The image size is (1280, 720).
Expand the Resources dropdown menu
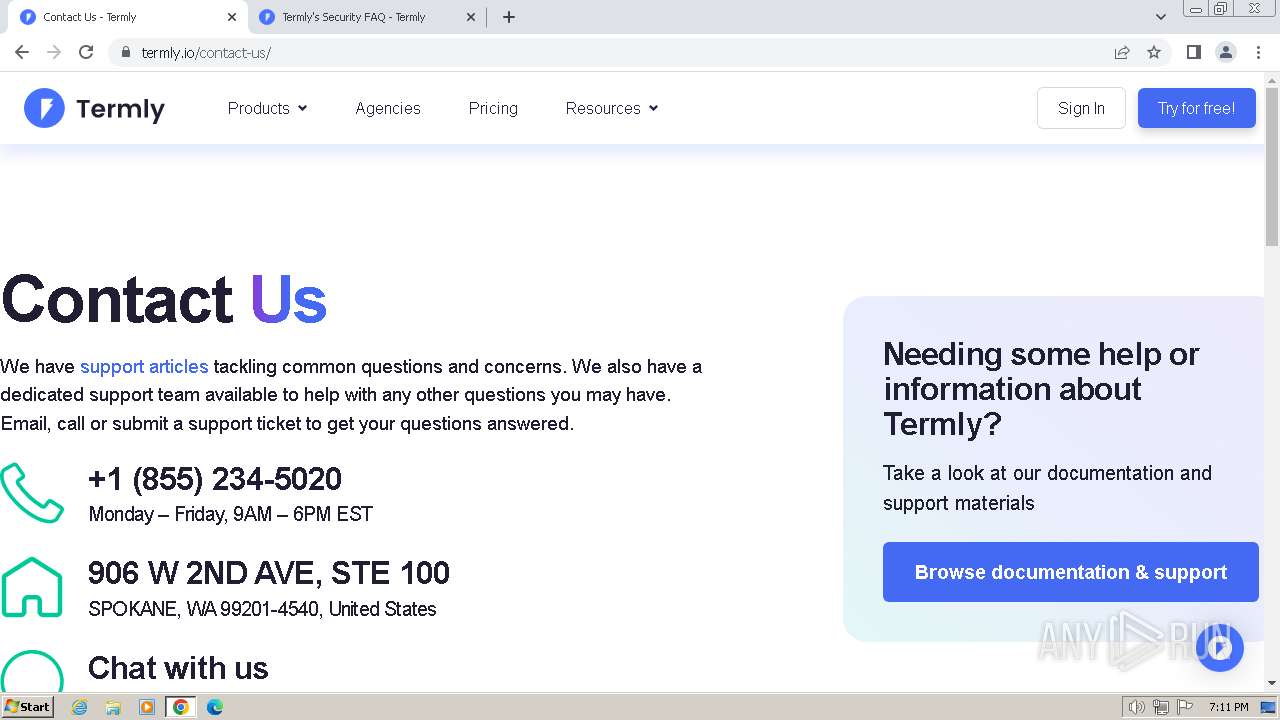(x=612, y=108)
